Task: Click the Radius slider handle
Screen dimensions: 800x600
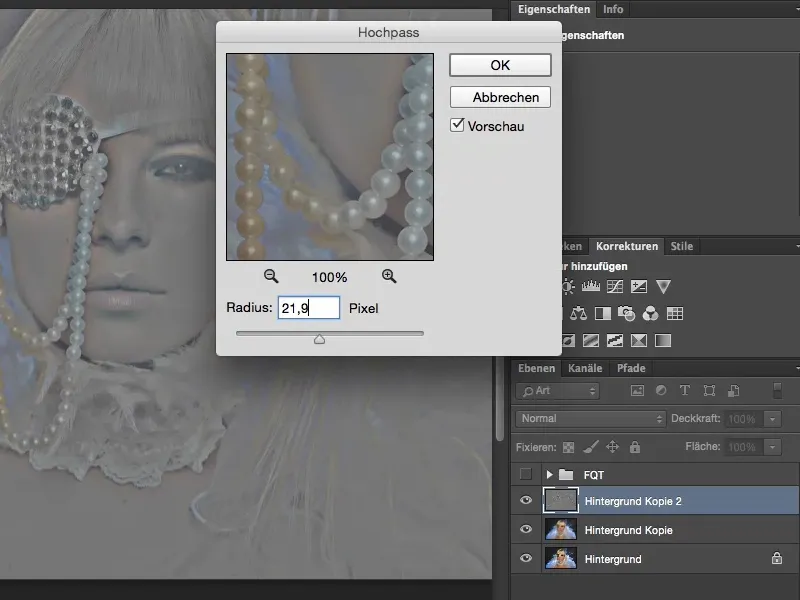Action: click(x=319, y=339)
